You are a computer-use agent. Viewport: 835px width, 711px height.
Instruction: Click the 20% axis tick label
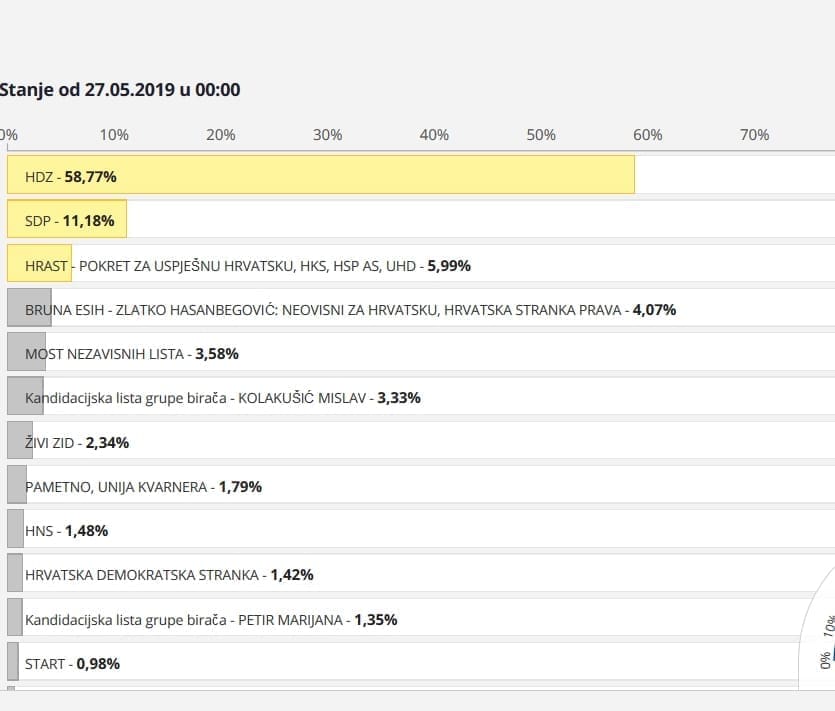click(x=220, y=135)
